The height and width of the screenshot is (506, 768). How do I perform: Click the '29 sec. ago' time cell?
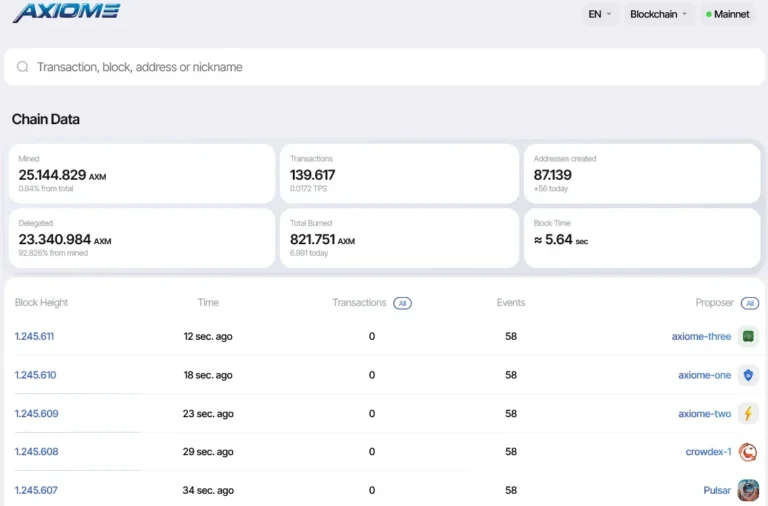click(208, 452)
